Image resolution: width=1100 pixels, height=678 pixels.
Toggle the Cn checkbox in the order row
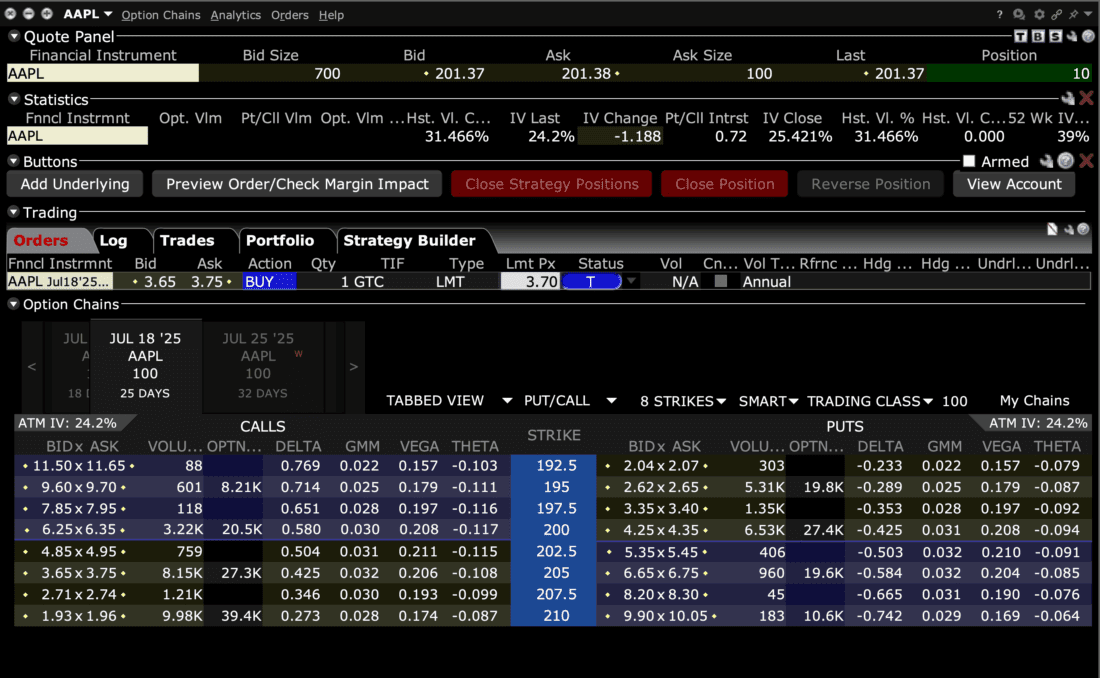pos(722,281)
